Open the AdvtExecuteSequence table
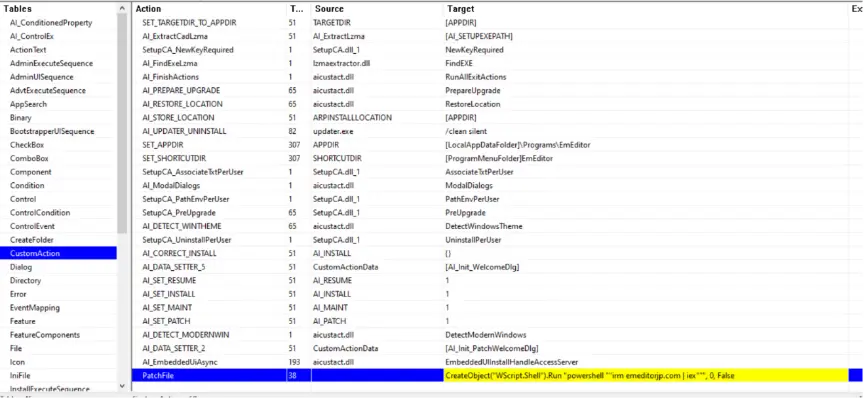The height and width of the screenshot is (399, 864). pyautogui.click(x=47, y=90)
